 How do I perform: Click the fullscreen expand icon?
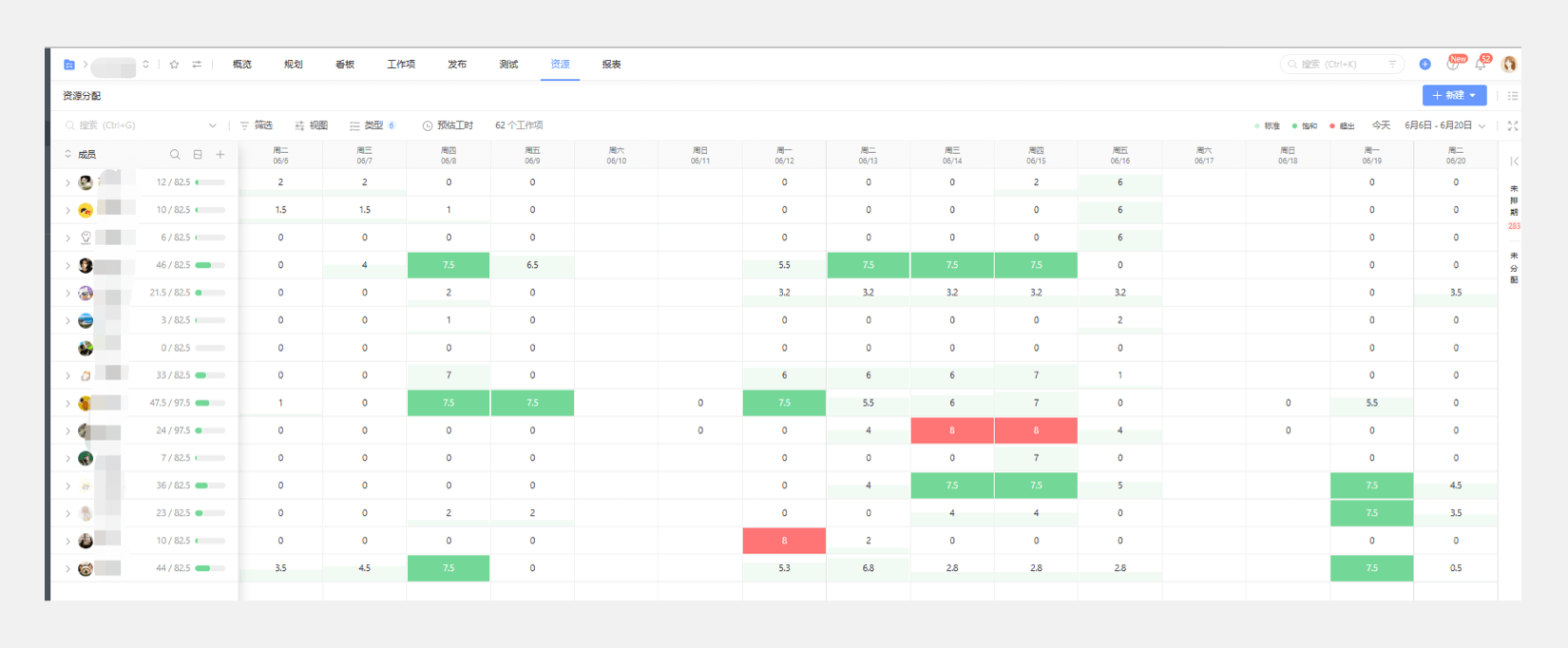[1513, 125]
